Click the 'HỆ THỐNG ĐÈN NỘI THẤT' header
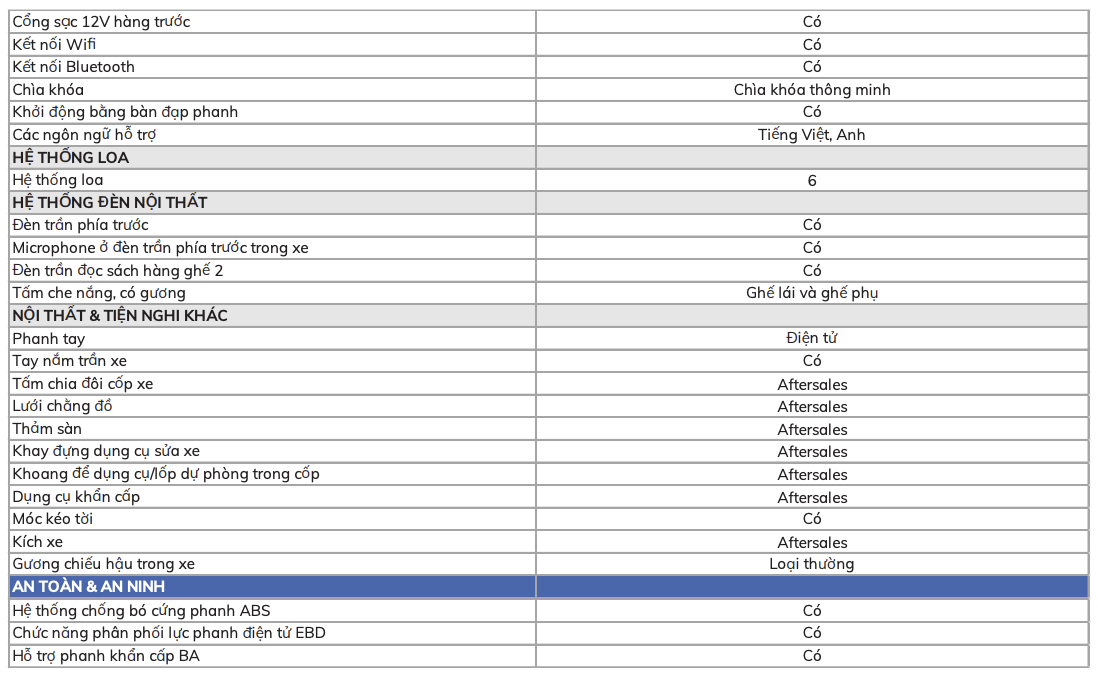Image resolution: width=1098 pixels, height=678 pixels. 110,203
